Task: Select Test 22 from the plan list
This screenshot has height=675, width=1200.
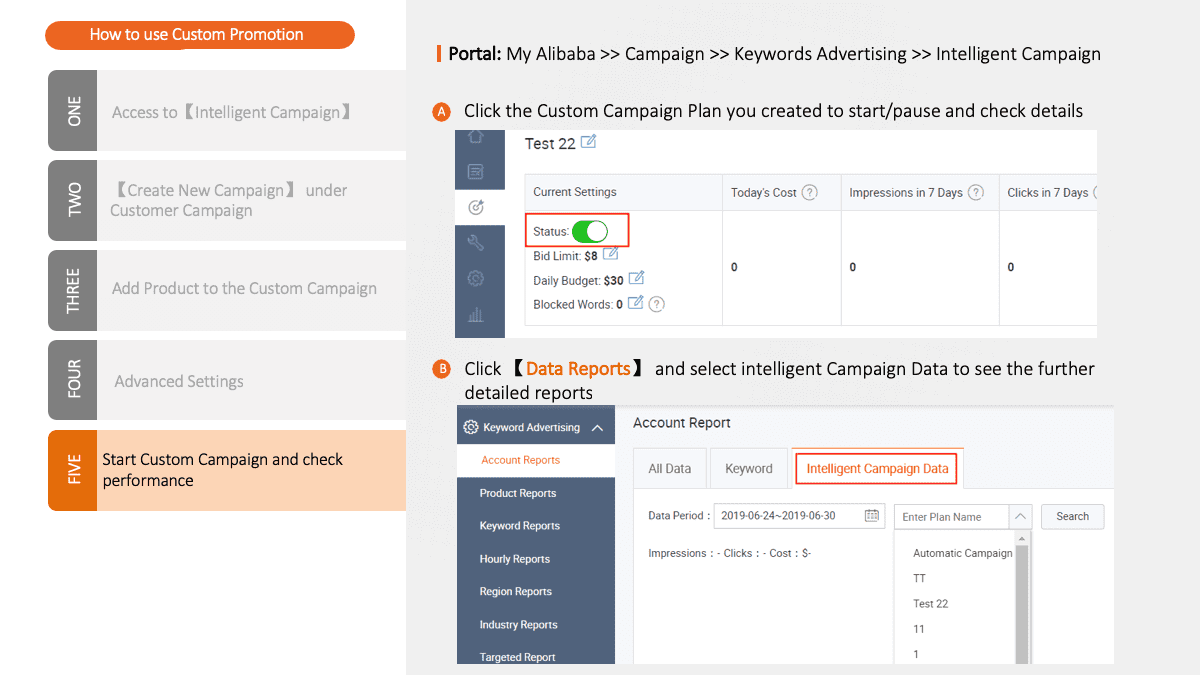Action: click(x=930, y=604)
